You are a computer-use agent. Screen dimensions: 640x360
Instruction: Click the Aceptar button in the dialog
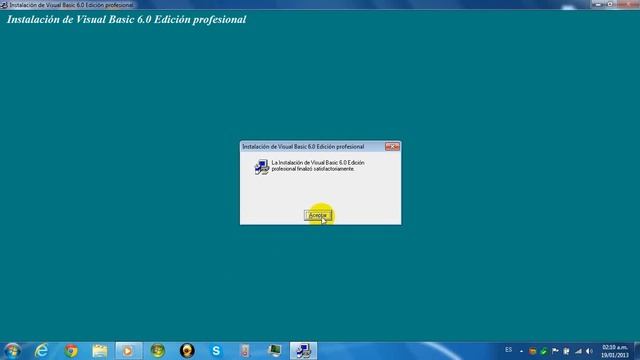click(x=318, y=215)
